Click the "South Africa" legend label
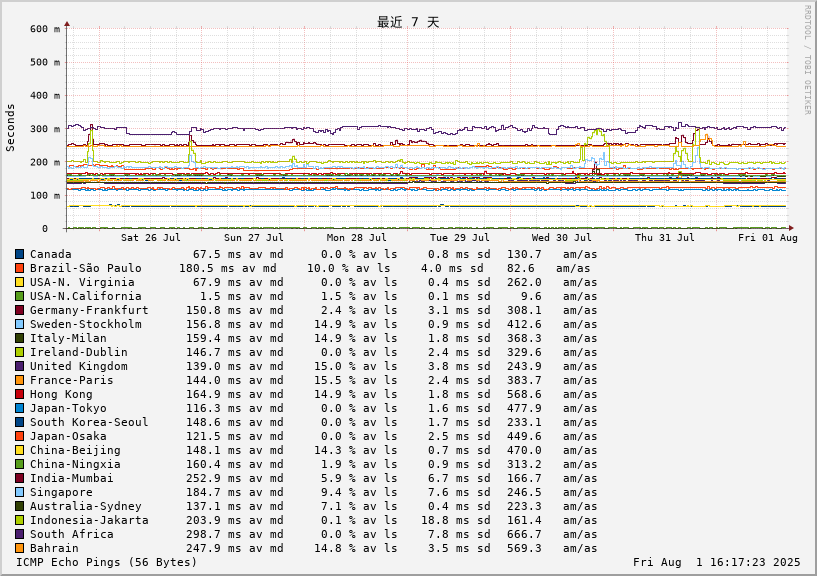This screenshot has height=576, width=817. tap(71, 534)
